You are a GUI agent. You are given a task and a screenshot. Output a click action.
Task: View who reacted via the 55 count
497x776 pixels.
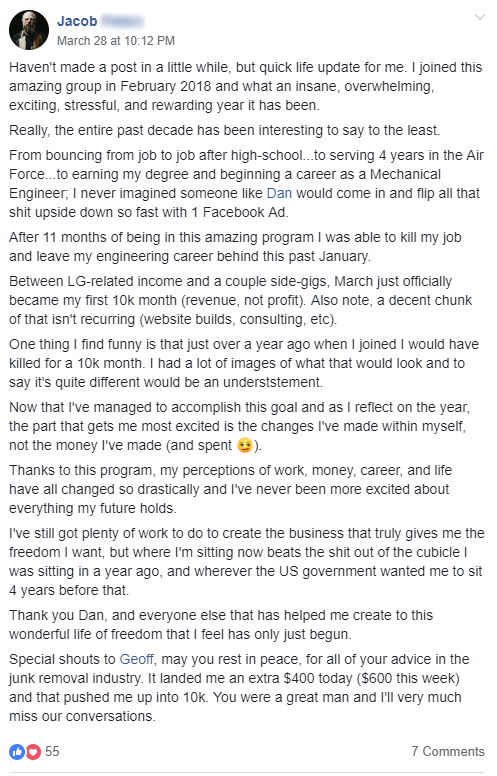(52, 751)
